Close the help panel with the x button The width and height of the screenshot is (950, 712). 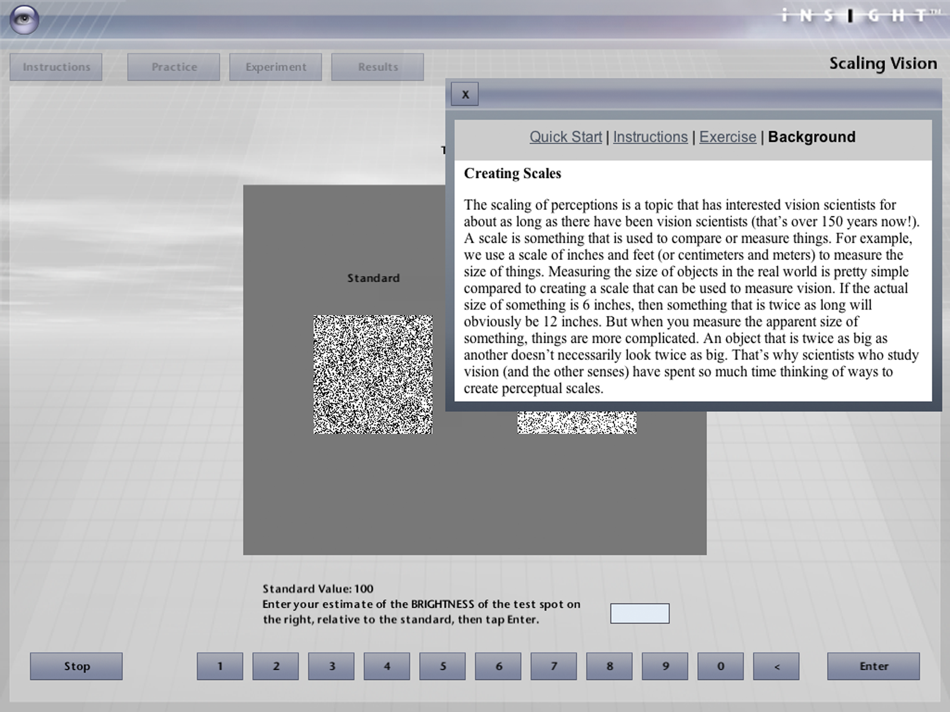click(465, 94)
